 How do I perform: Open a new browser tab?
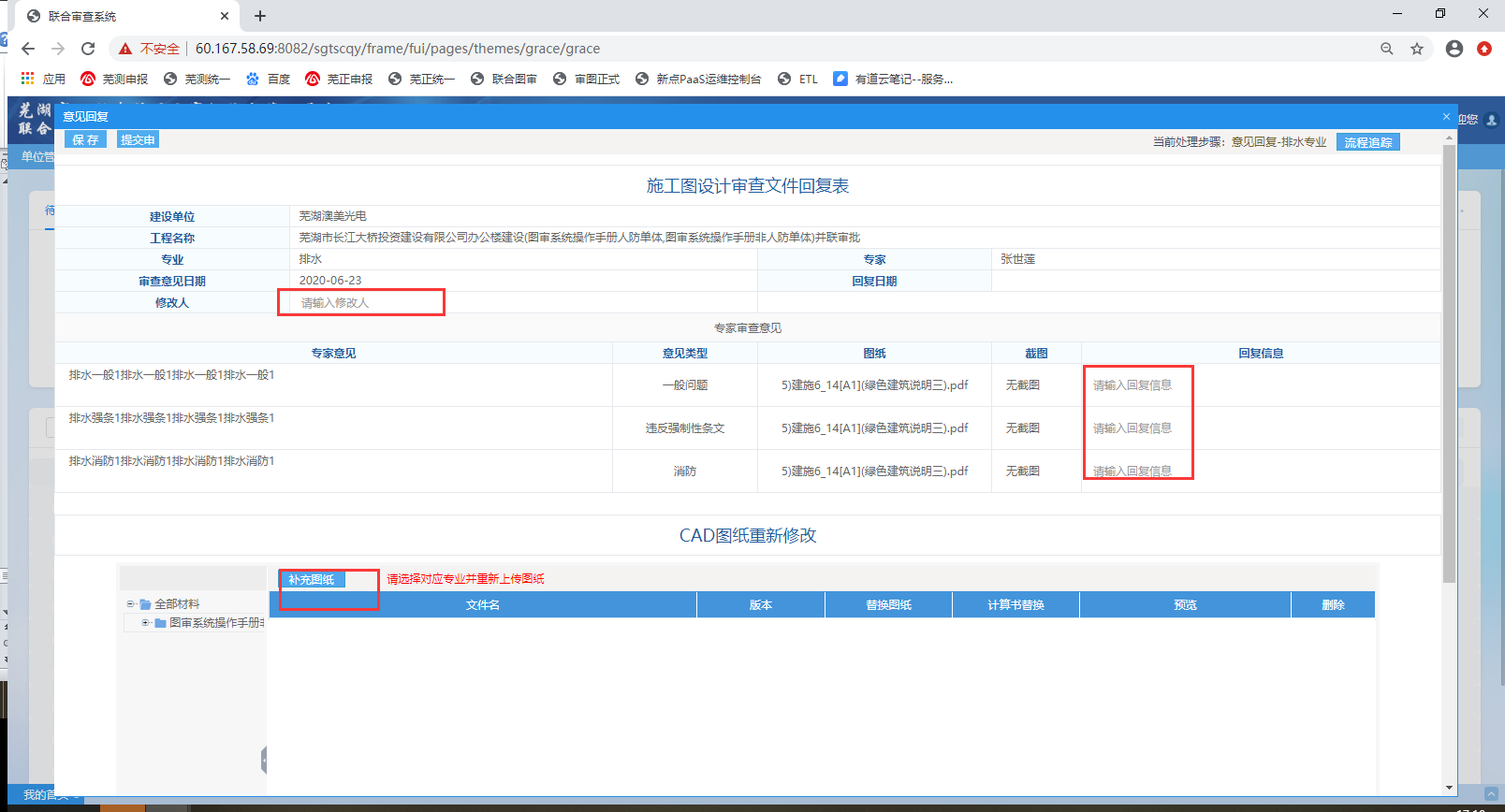click(260, 16)
